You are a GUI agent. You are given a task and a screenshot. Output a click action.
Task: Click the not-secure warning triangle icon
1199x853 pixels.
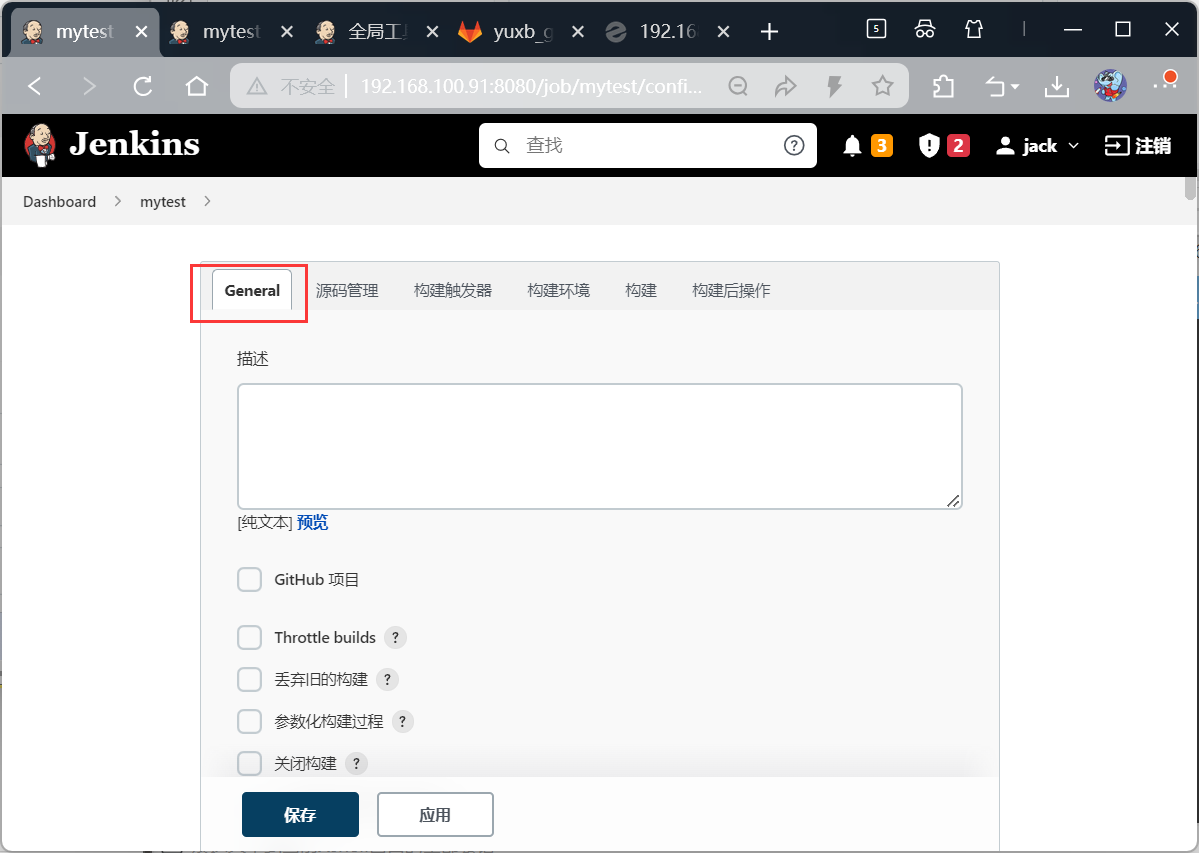257,86
